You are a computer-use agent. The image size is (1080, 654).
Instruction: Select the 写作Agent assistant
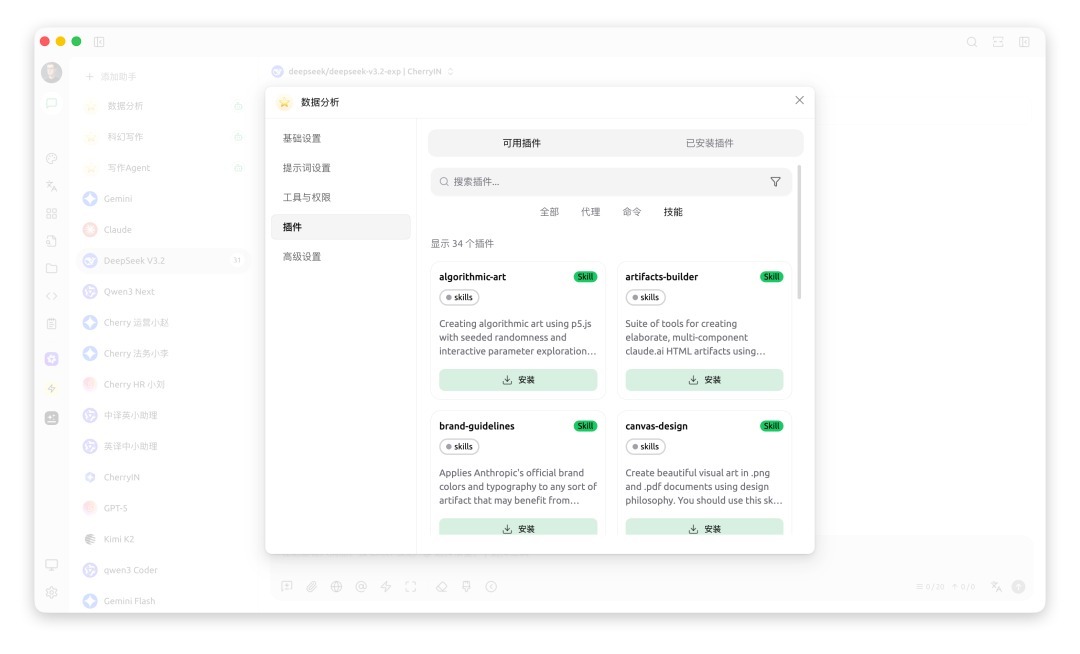pos(163,168)
